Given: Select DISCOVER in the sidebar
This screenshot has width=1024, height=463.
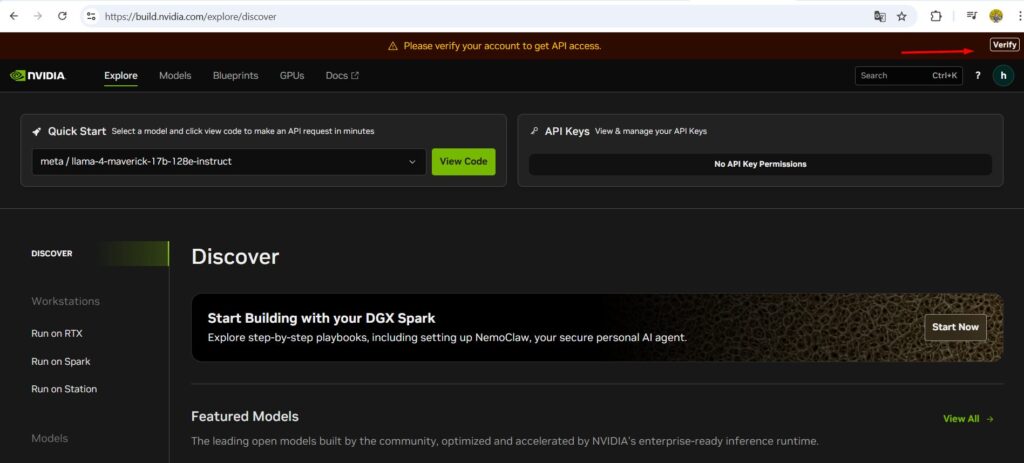Looking at the screenshot, I should pyautogui.click(x=52, y=253).
